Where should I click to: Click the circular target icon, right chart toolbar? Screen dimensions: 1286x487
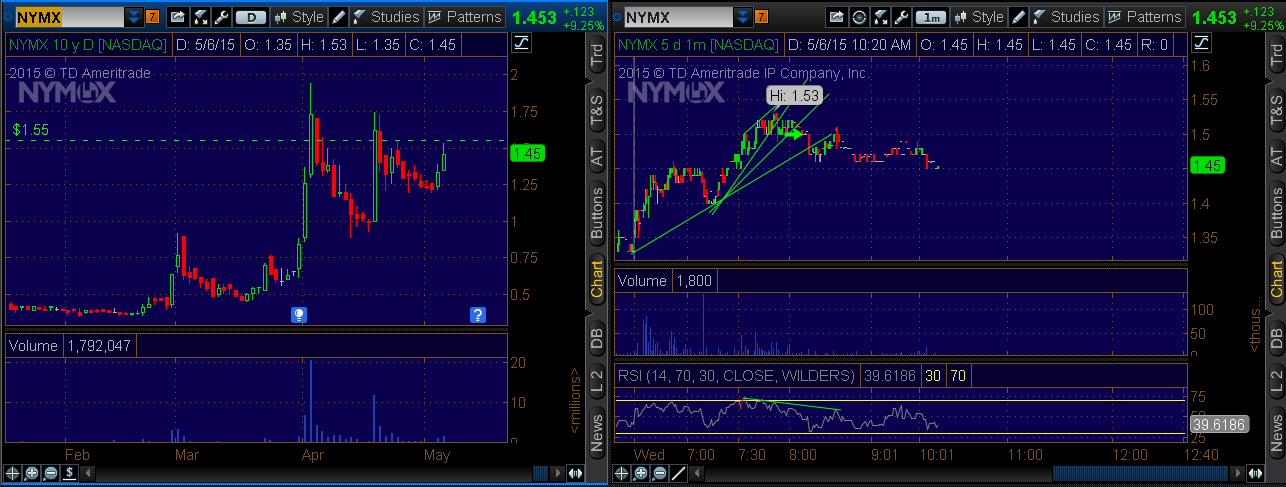(x=859, y=17)
